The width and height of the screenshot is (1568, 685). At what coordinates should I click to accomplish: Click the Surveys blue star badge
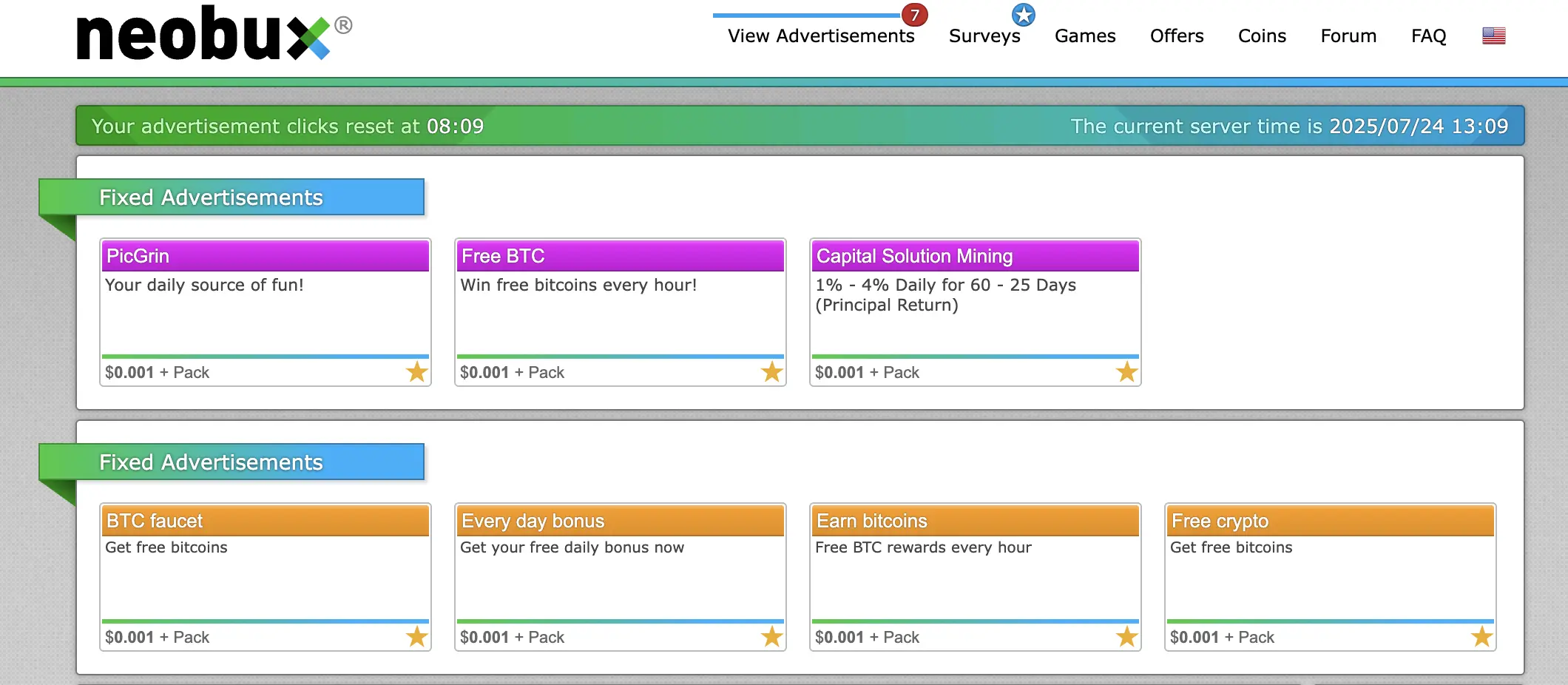pyautogui.click(x=1024, y=14)
